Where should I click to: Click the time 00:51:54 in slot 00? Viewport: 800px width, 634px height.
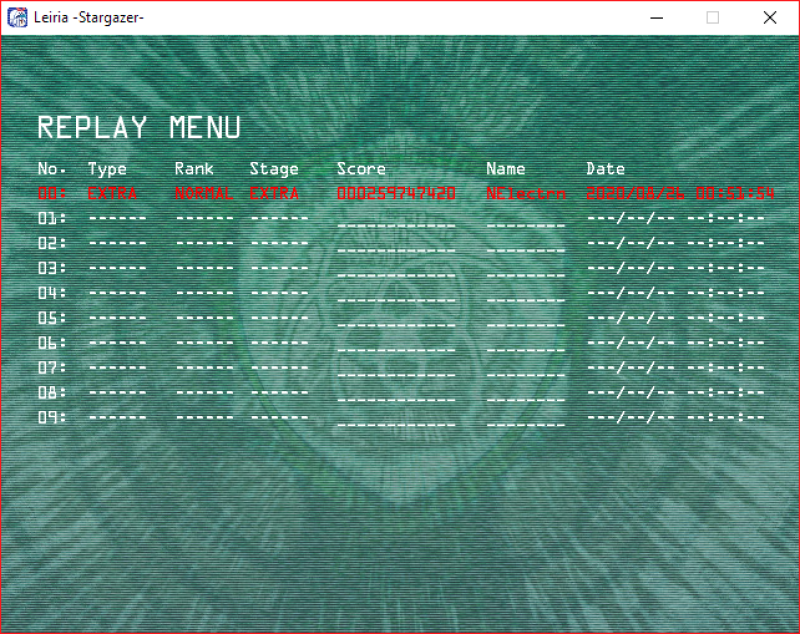(735, 193)
